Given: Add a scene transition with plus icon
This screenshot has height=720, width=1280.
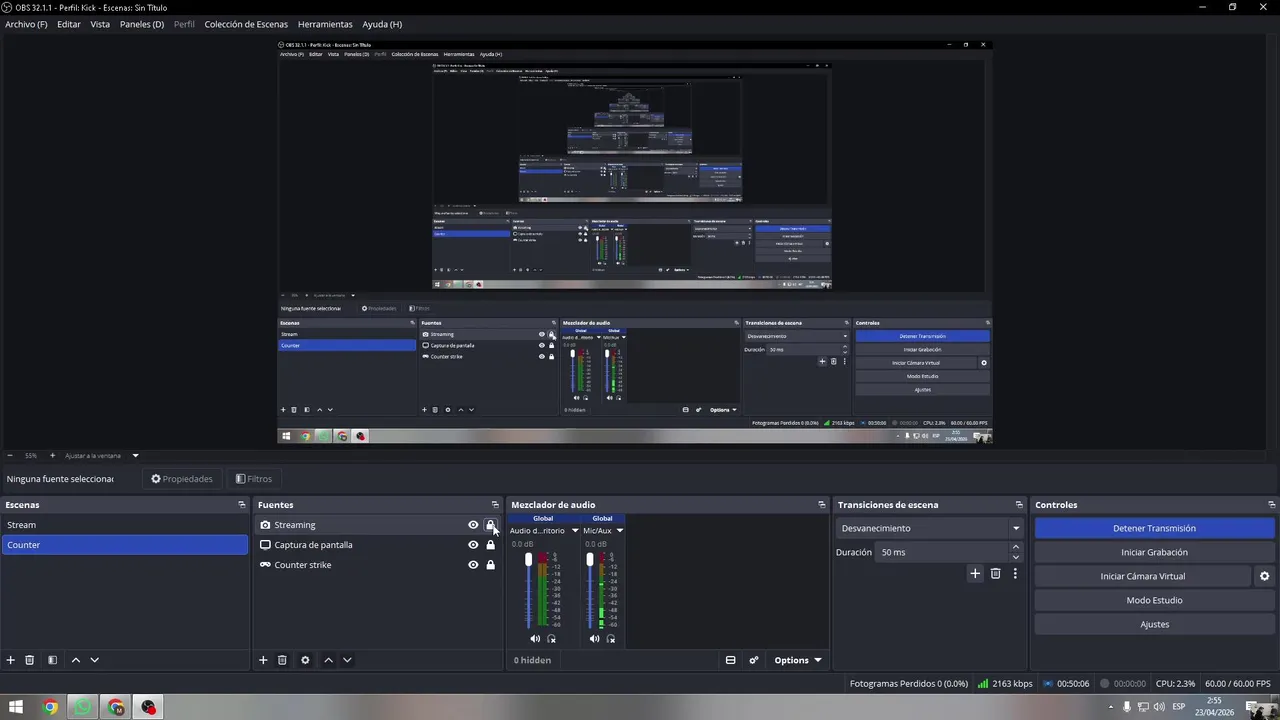Looking at the screenshot, I should (975, 574).
